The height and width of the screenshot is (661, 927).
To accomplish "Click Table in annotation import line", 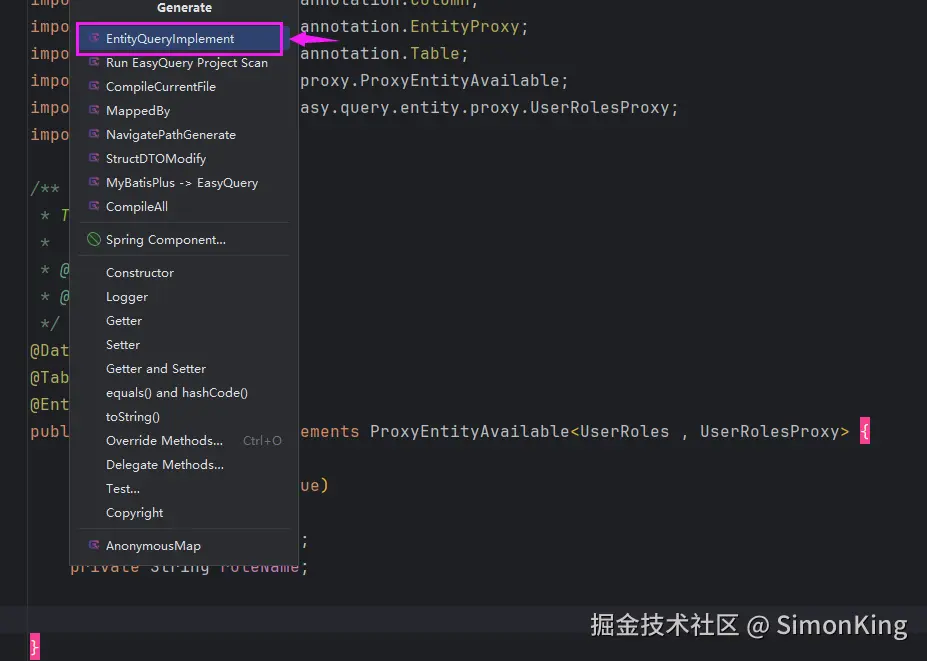I will point(435,54).
